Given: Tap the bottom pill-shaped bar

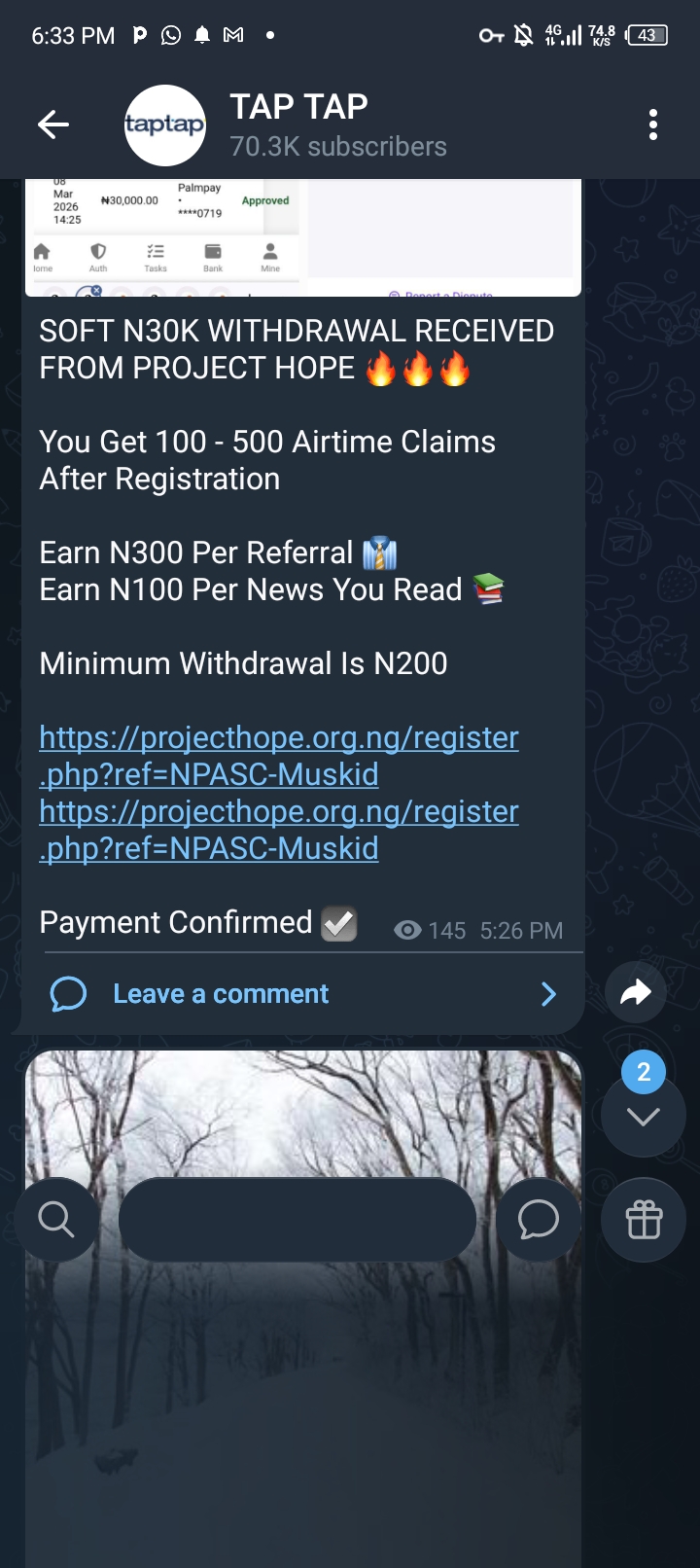Looking at the screenshot, I should click(297, 1219).
